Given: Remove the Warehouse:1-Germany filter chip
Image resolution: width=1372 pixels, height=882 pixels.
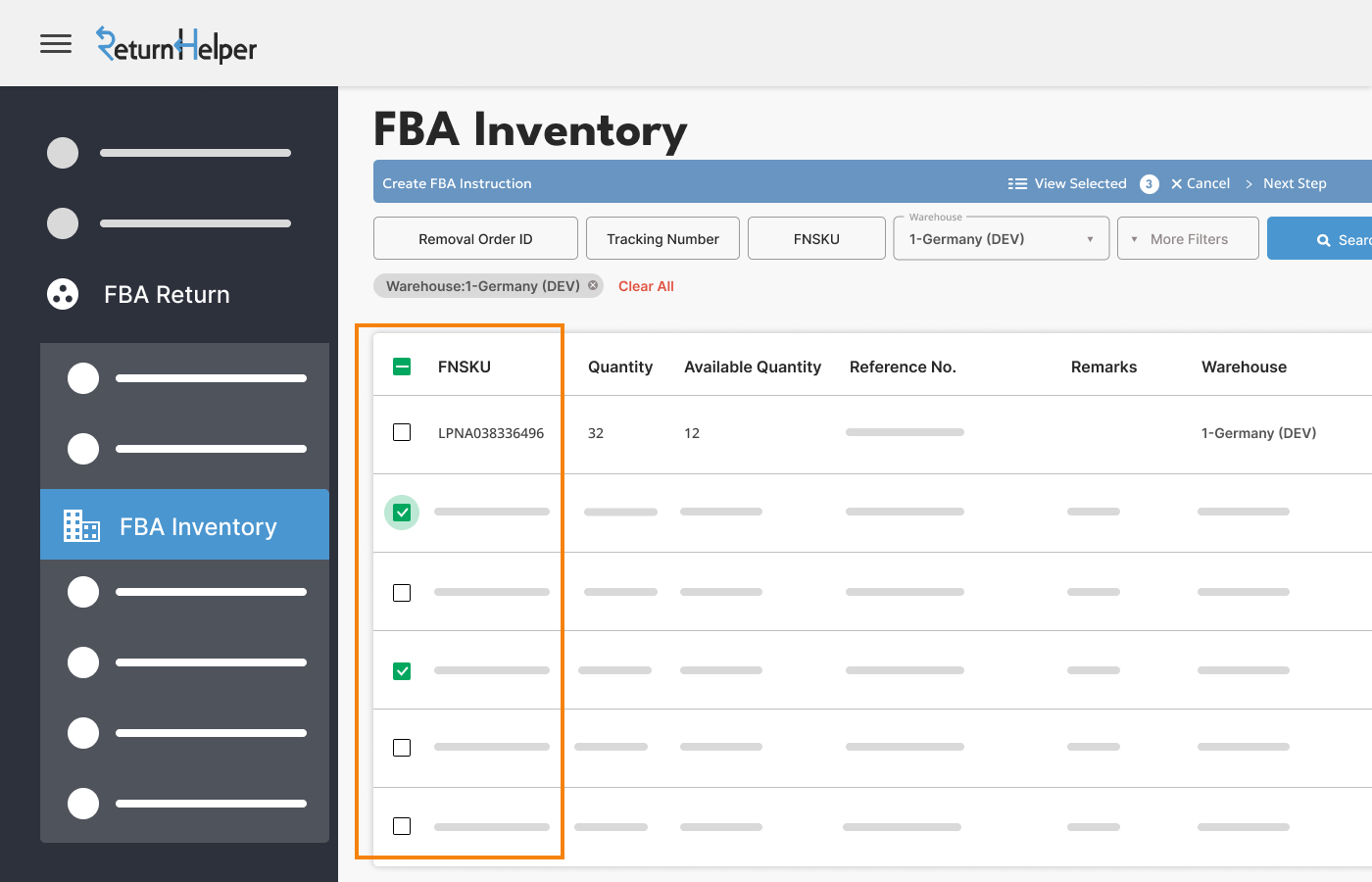Looking at the screenshot, I should click(x=593, y=286).
